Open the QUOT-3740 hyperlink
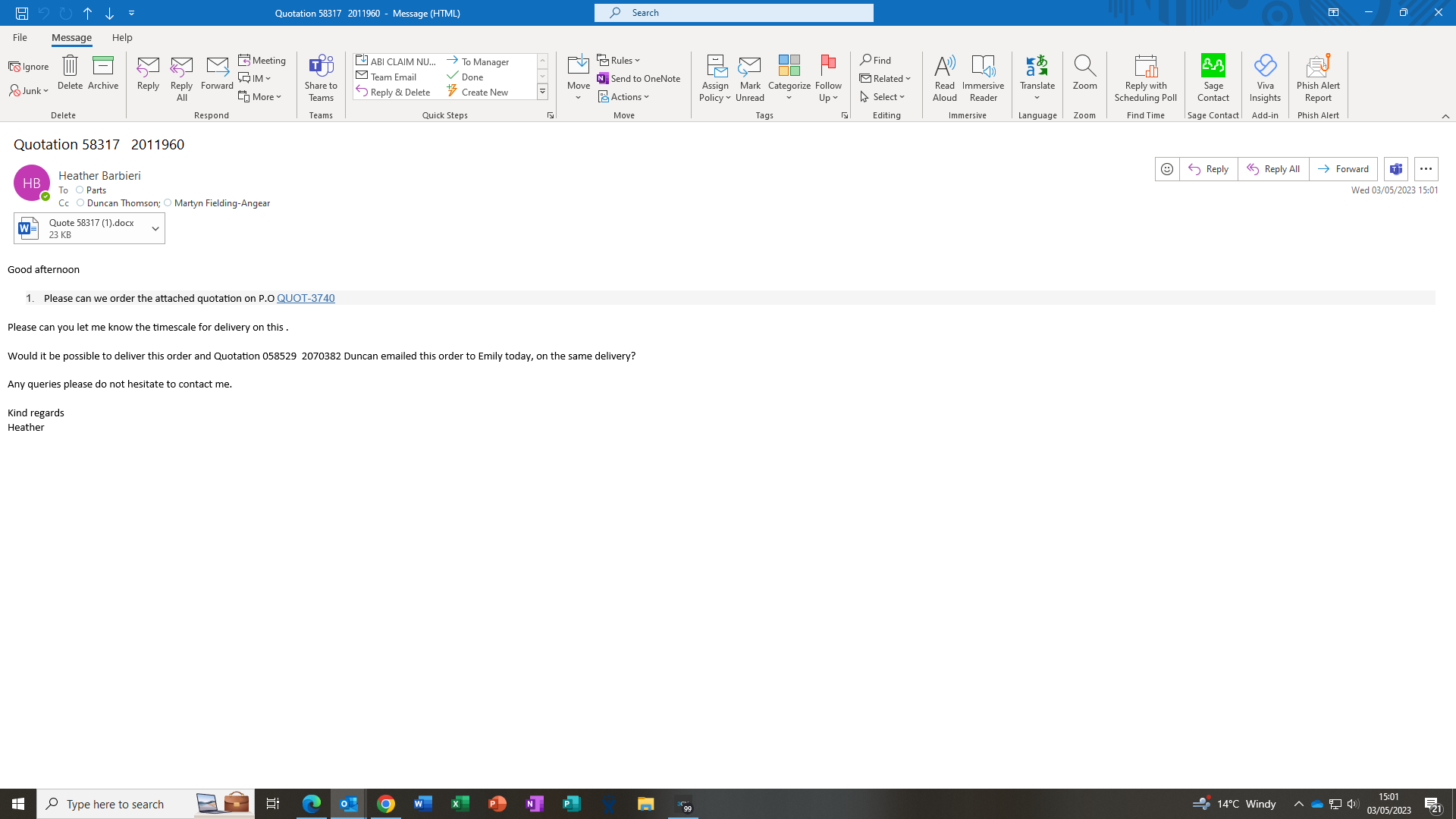This screenshot has height=819, width=1456. click(306, 298)
